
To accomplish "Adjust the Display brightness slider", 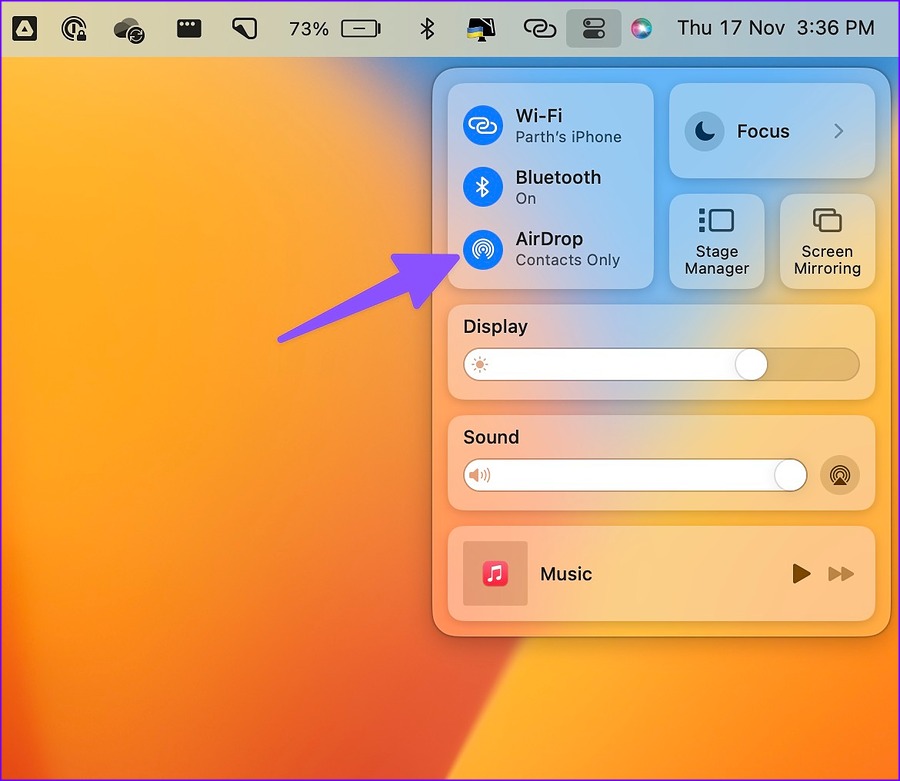I will [x=751, y=365].
